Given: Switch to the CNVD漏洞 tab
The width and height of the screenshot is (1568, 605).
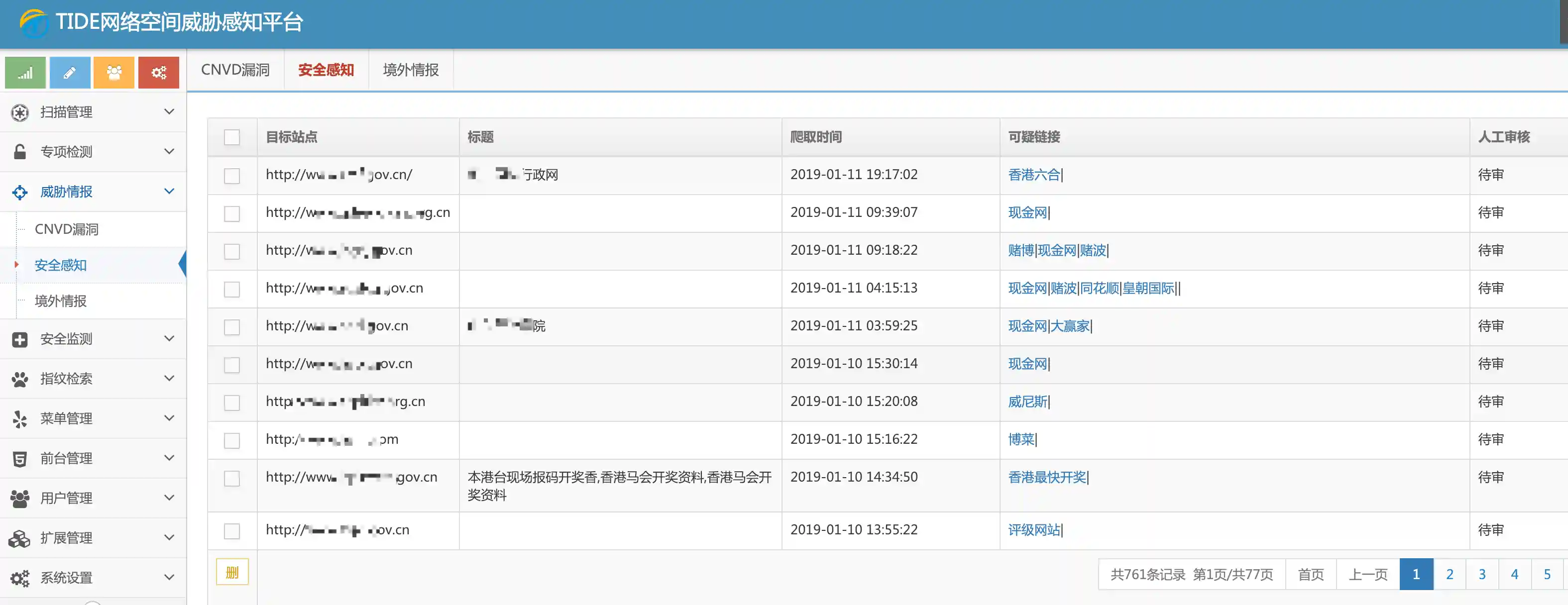Looking at the screenshot, I should coord(235,70).
